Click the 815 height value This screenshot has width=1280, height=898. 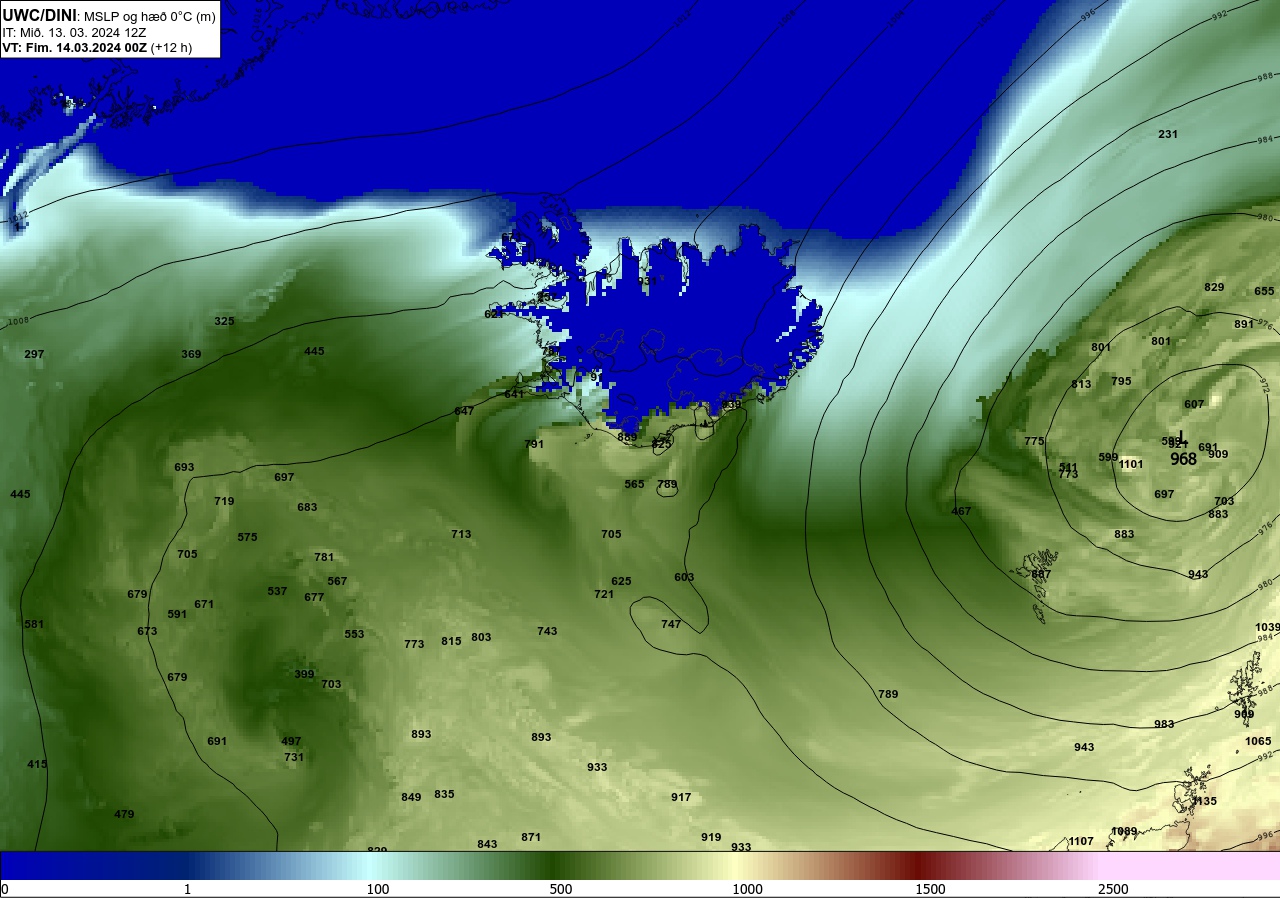(451, 641)
